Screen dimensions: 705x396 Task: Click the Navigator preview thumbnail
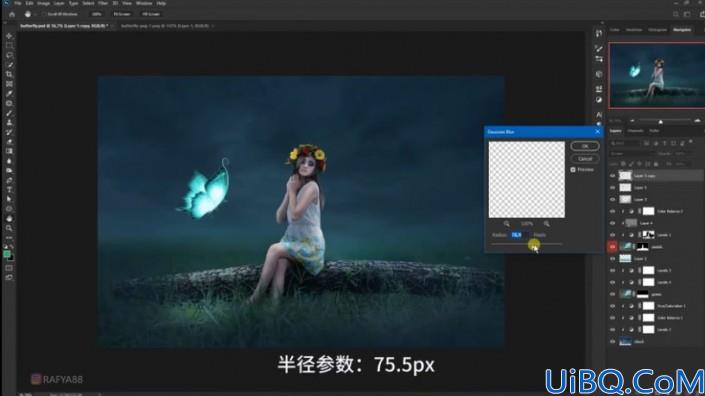657,76
